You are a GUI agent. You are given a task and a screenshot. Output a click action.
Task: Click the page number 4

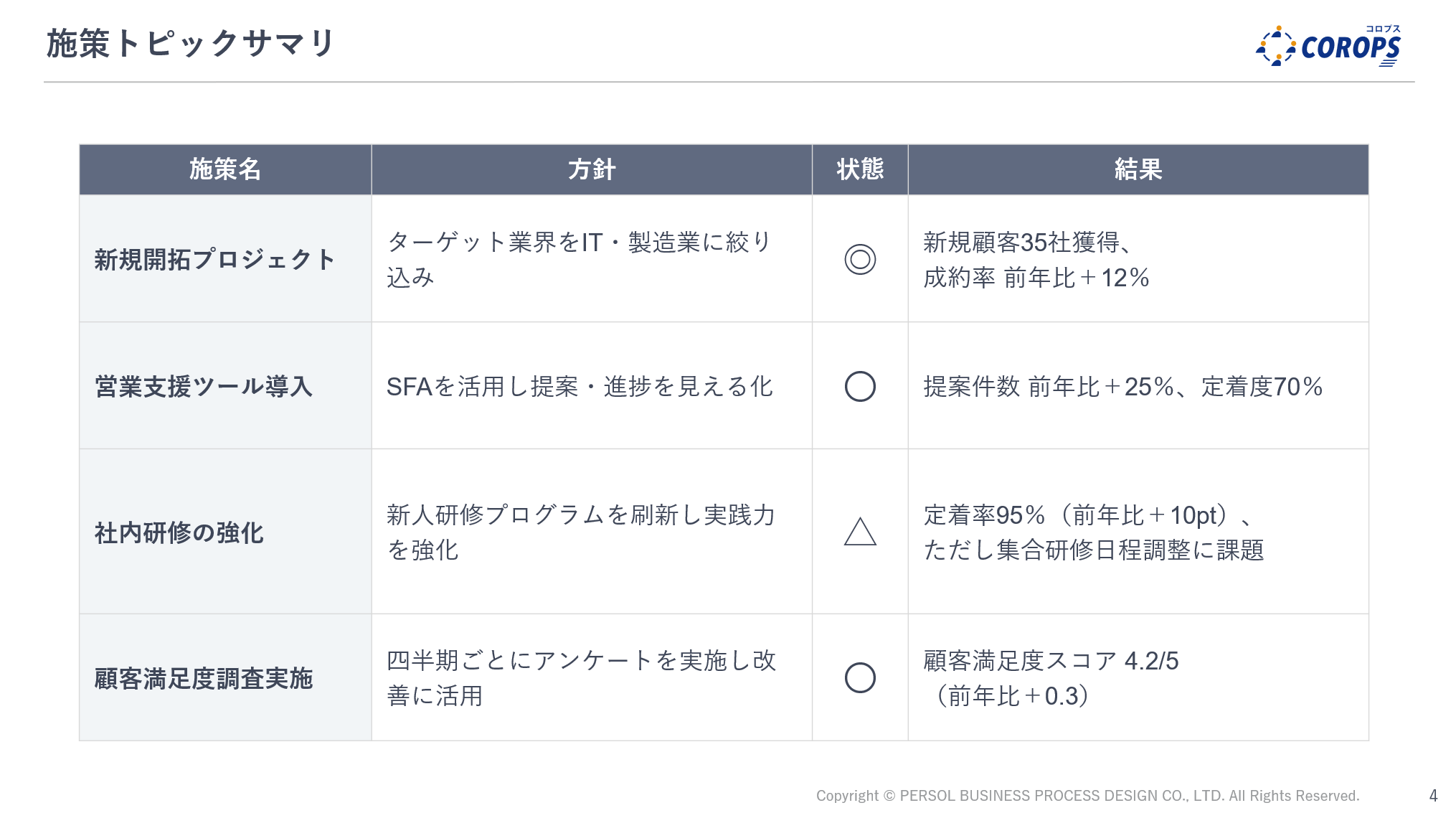(1433, 795)
